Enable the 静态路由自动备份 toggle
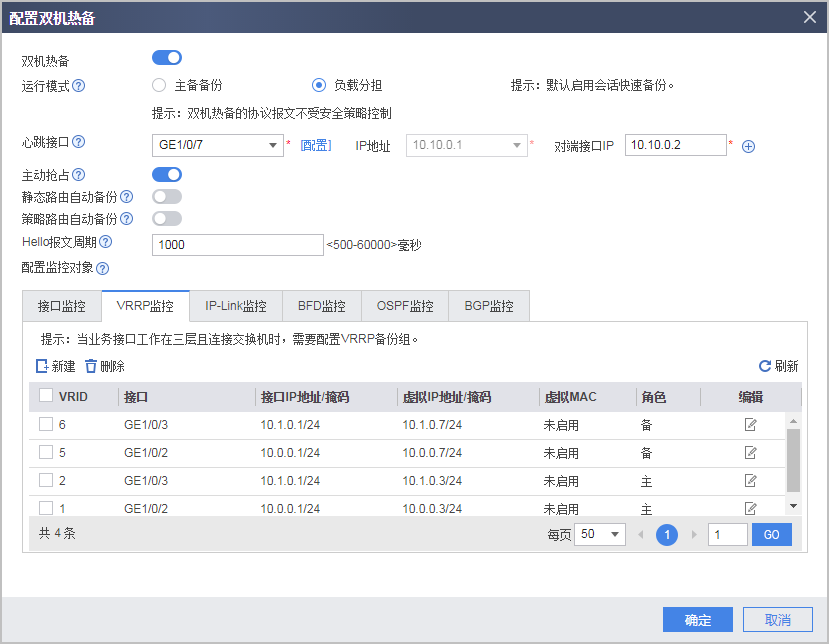This screenshot has height=644, width=829. click(x=166, y=196)
